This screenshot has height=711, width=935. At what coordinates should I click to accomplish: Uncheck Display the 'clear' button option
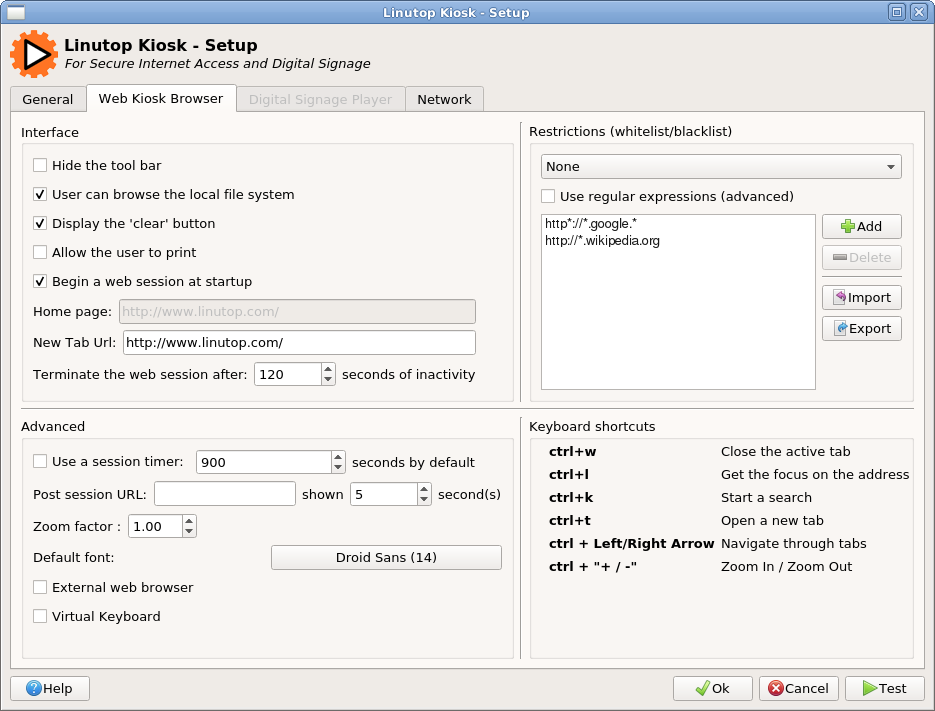point(40,224)
